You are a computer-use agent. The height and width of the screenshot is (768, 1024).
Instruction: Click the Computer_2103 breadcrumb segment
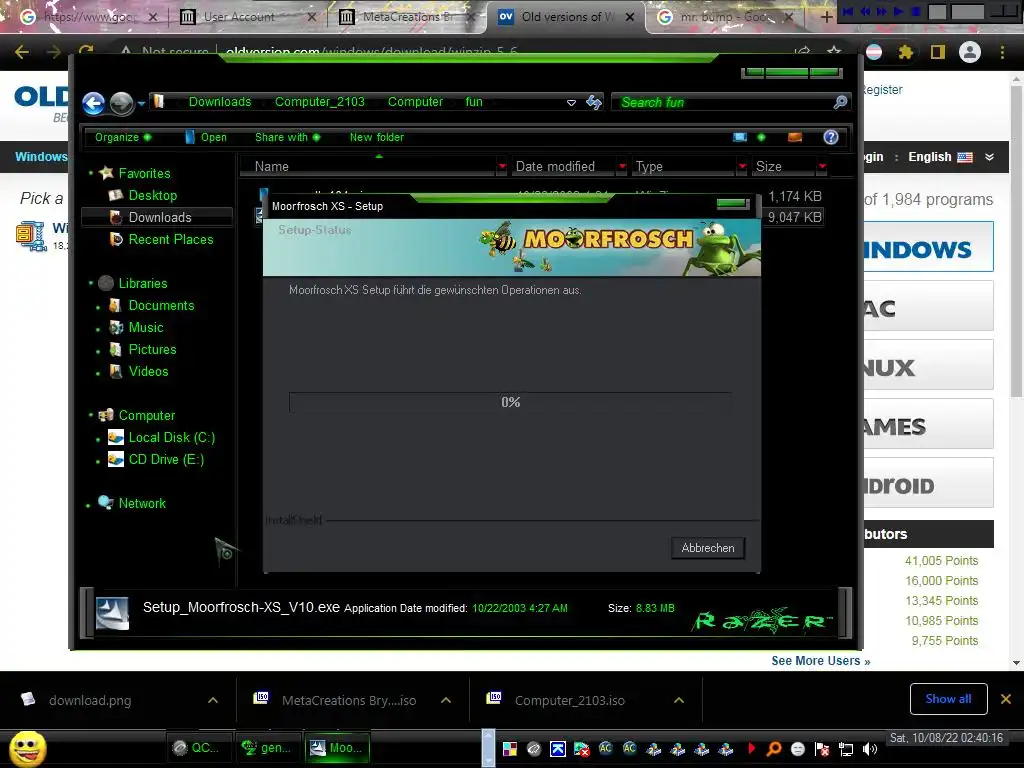tap(319, 102)
